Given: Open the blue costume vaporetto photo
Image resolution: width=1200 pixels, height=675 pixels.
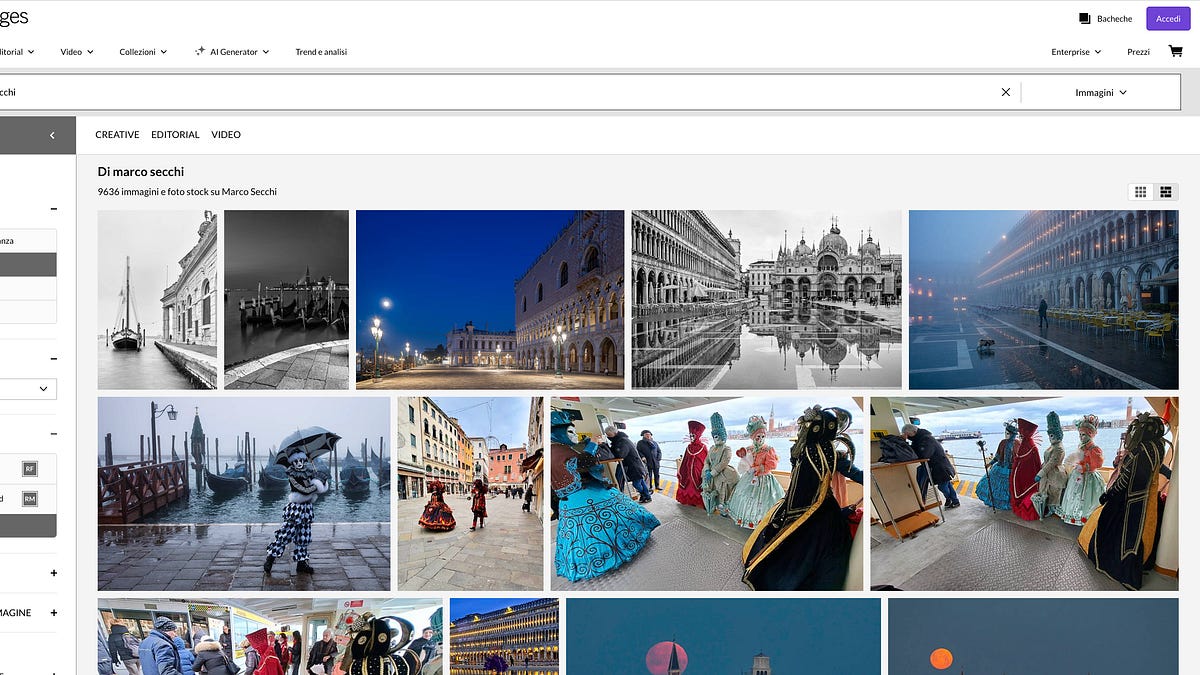Looking at the screenshot, I should pos(706,494).
